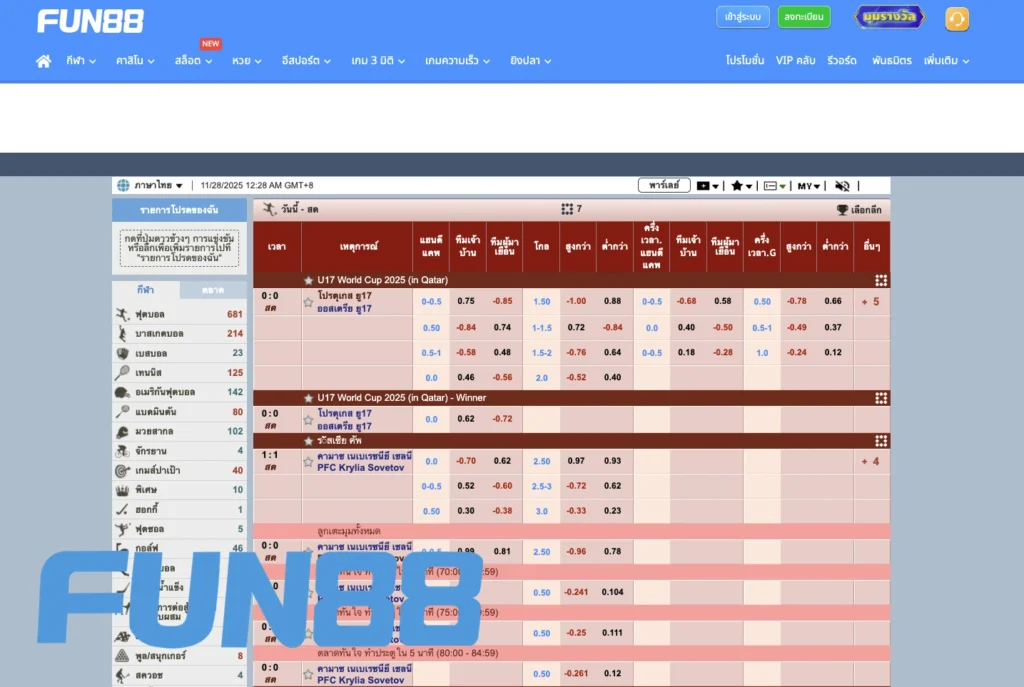Click the tennis racket icon
Viewport: 1024px width, 687px height.
click(x=122, y=373)
